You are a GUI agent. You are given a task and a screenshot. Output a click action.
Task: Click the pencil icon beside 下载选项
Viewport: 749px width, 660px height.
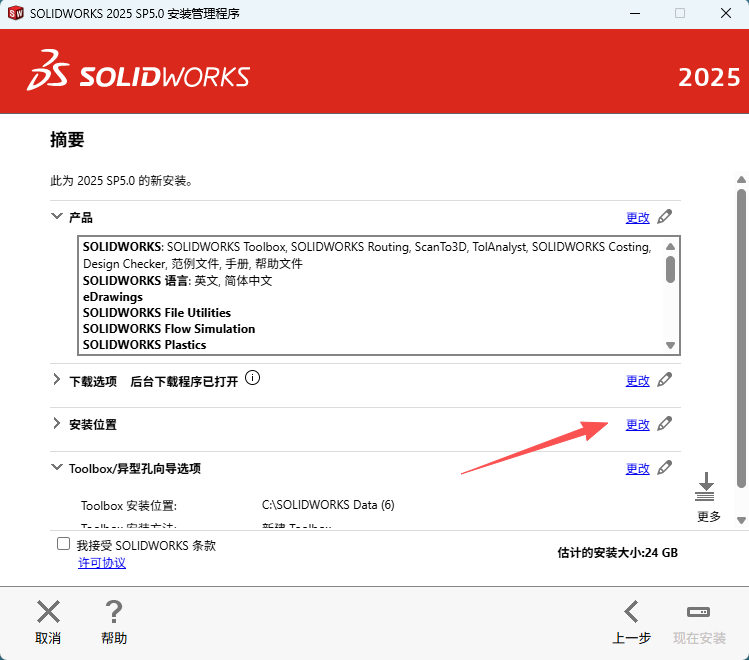click(x=664, y=380)
